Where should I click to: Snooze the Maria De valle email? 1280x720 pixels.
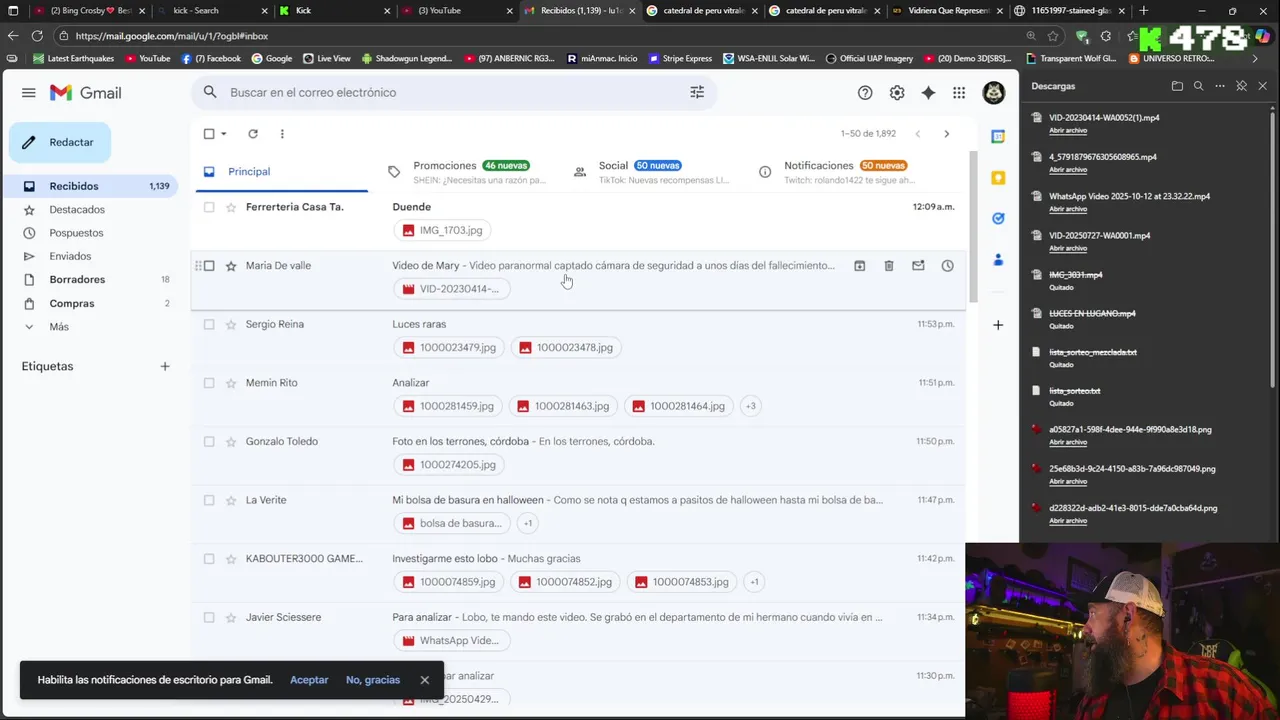947,266
